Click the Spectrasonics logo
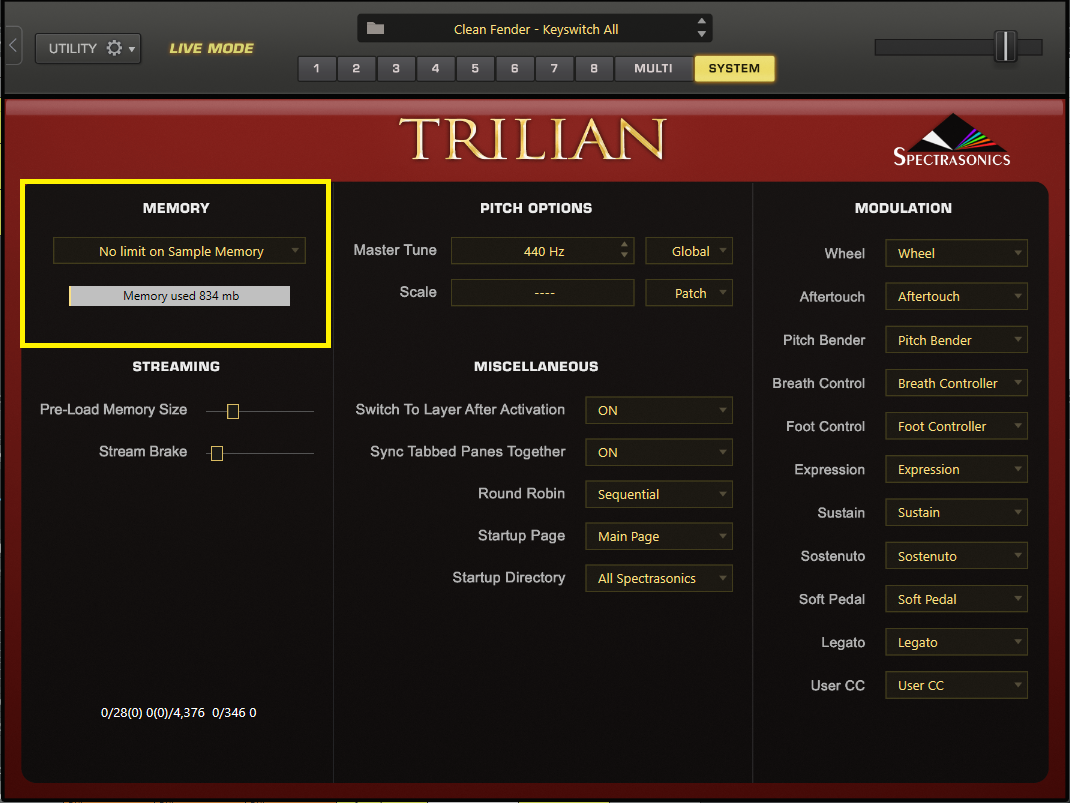1070x803 pixels. [951, 141]
